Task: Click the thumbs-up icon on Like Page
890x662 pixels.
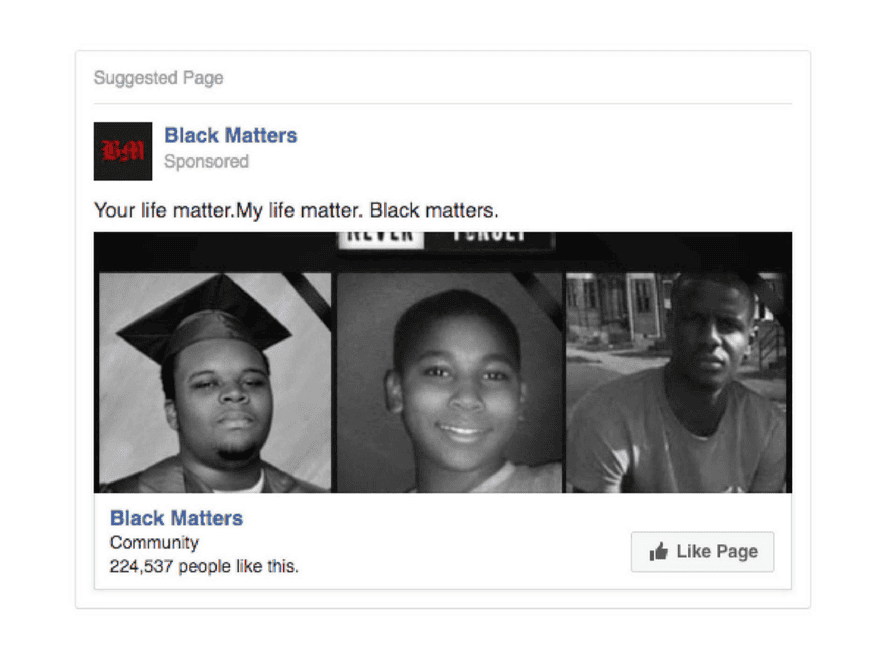Action: (x=658, y=551)
